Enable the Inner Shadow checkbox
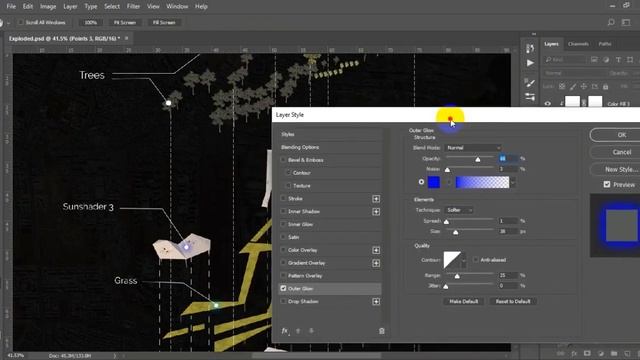Viewport: 640px width, 360px height. 283,211
